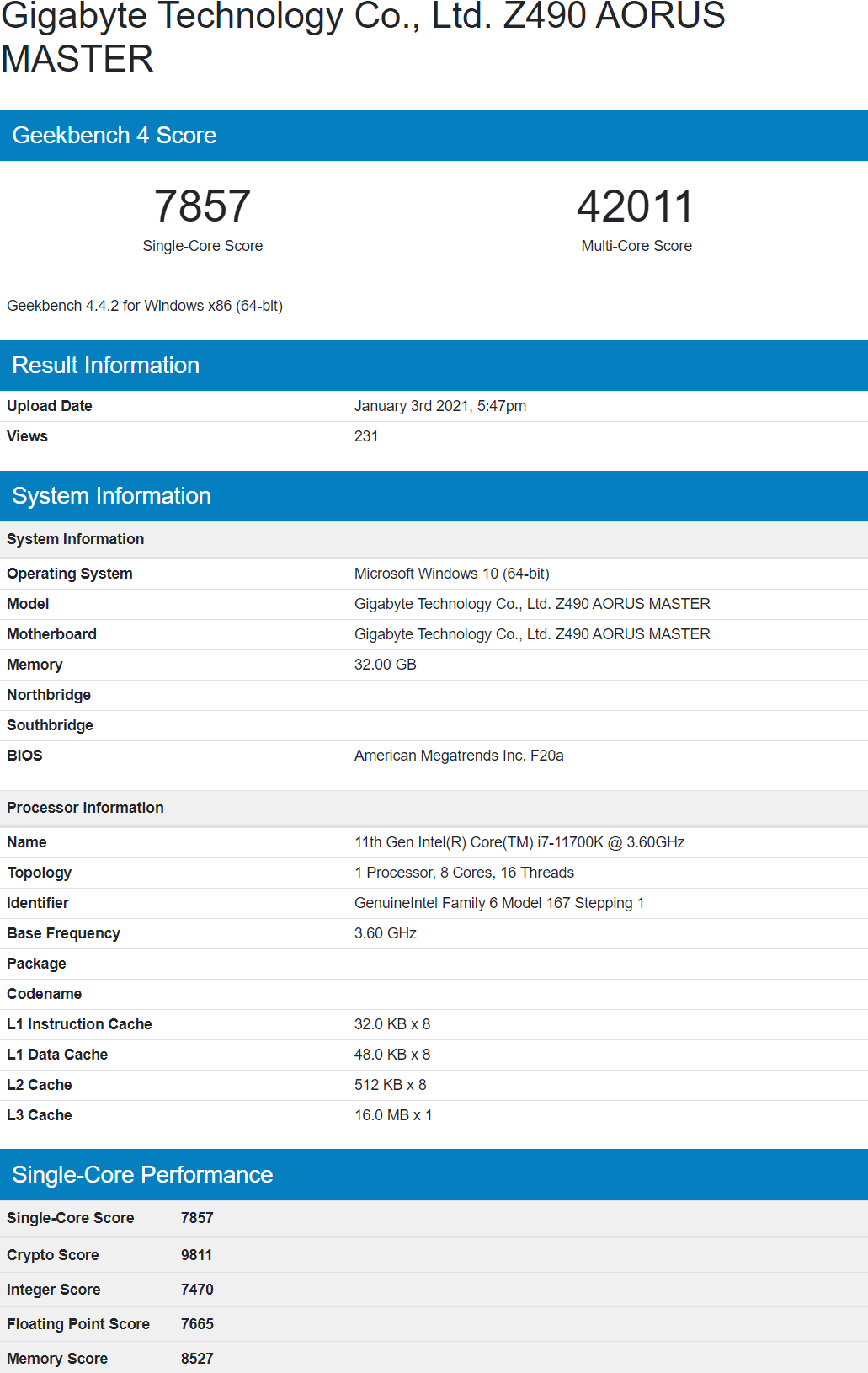Click the Southbridge label
Screen dimensions: 868x1373
coord(50,725)
